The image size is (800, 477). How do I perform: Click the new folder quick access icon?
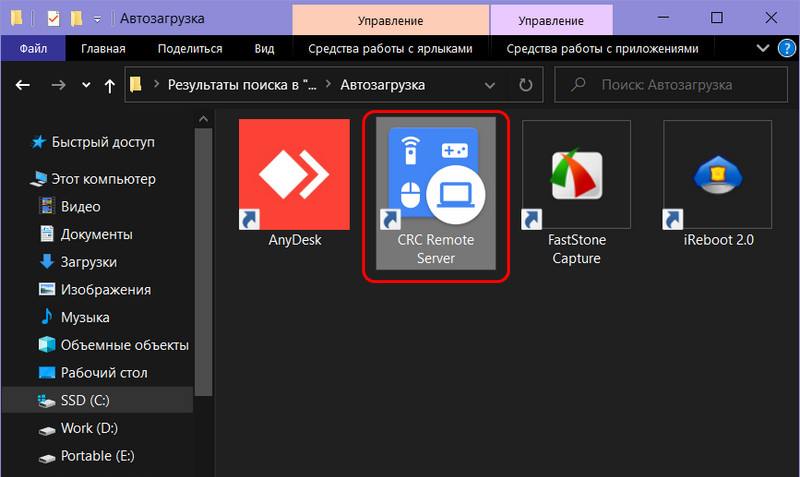click(77, 19)
